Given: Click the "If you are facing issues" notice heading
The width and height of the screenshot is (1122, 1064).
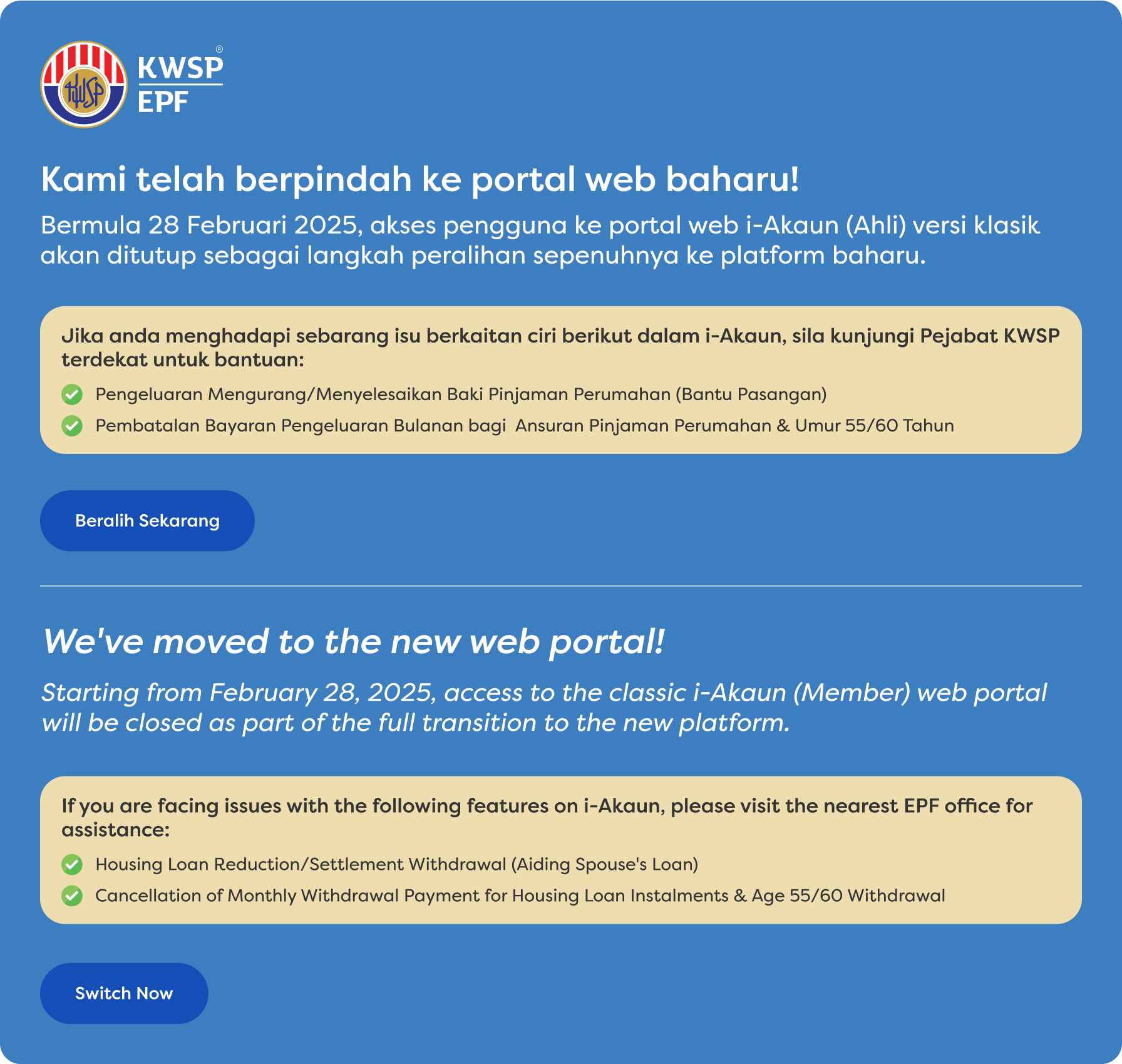Looking at the screenshot, I should [x=546, y=817].
